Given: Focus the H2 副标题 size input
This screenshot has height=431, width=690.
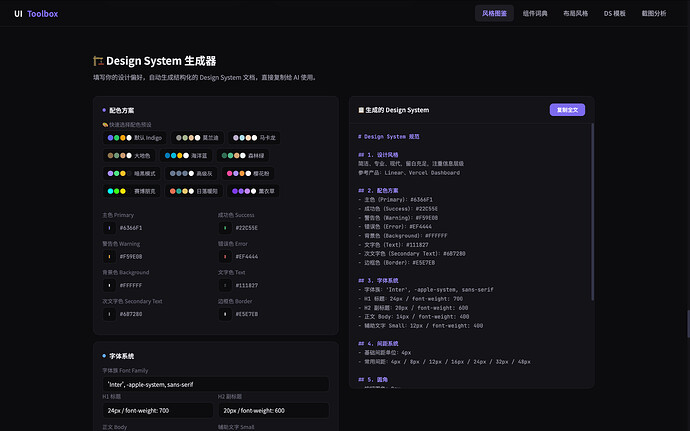Looking at the screenshot, I should pos(274,410).
